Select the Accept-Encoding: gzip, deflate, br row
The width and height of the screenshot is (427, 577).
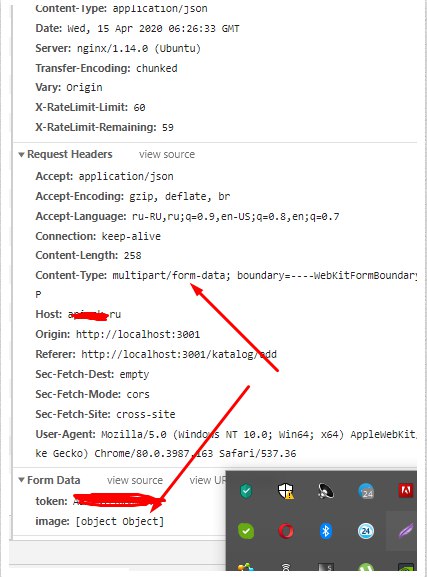(133, 196)
